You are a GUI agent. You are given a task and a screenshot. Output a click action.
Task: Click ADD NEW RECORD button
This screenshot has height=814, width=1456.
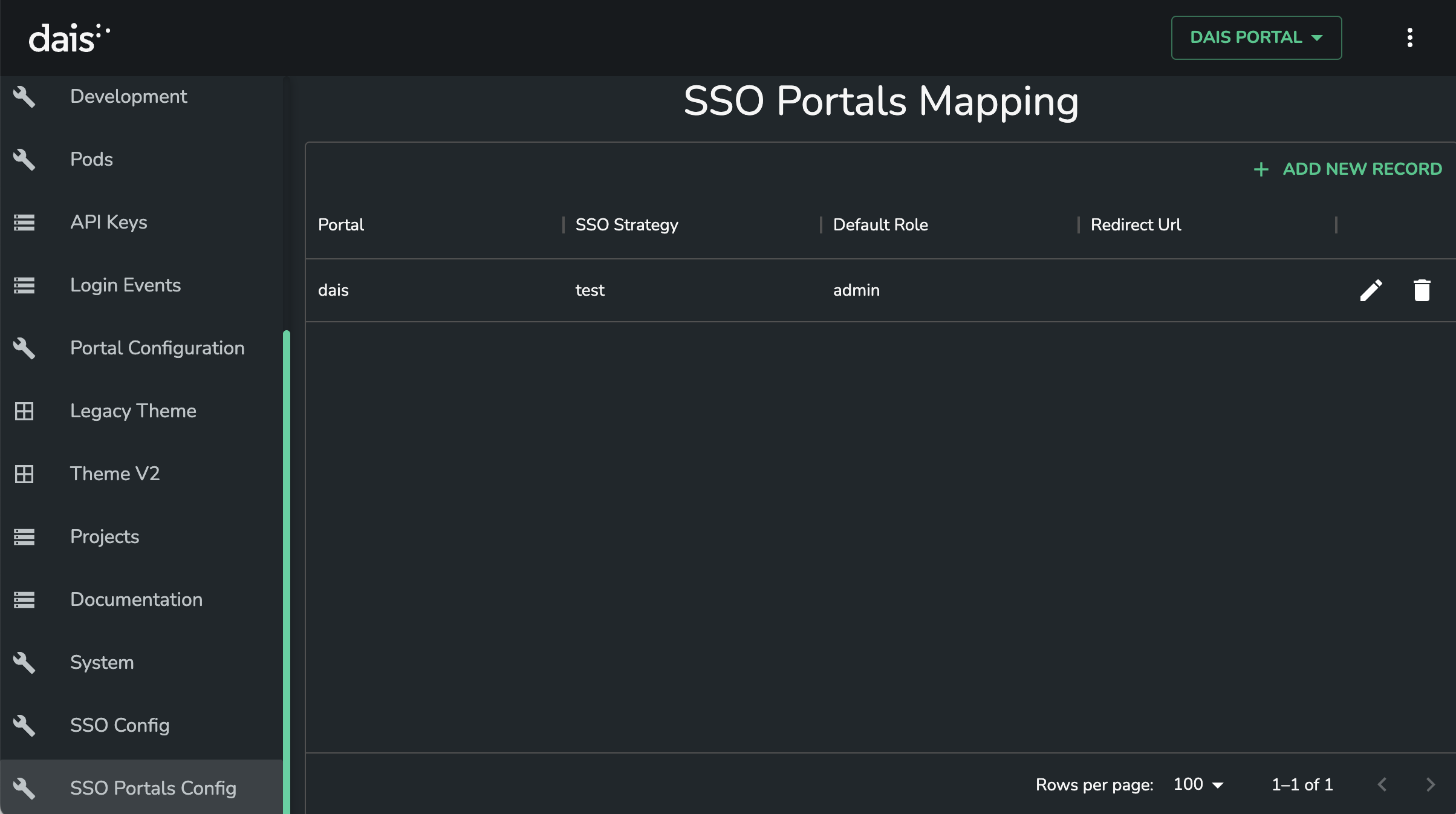(x=1348, y=169)
